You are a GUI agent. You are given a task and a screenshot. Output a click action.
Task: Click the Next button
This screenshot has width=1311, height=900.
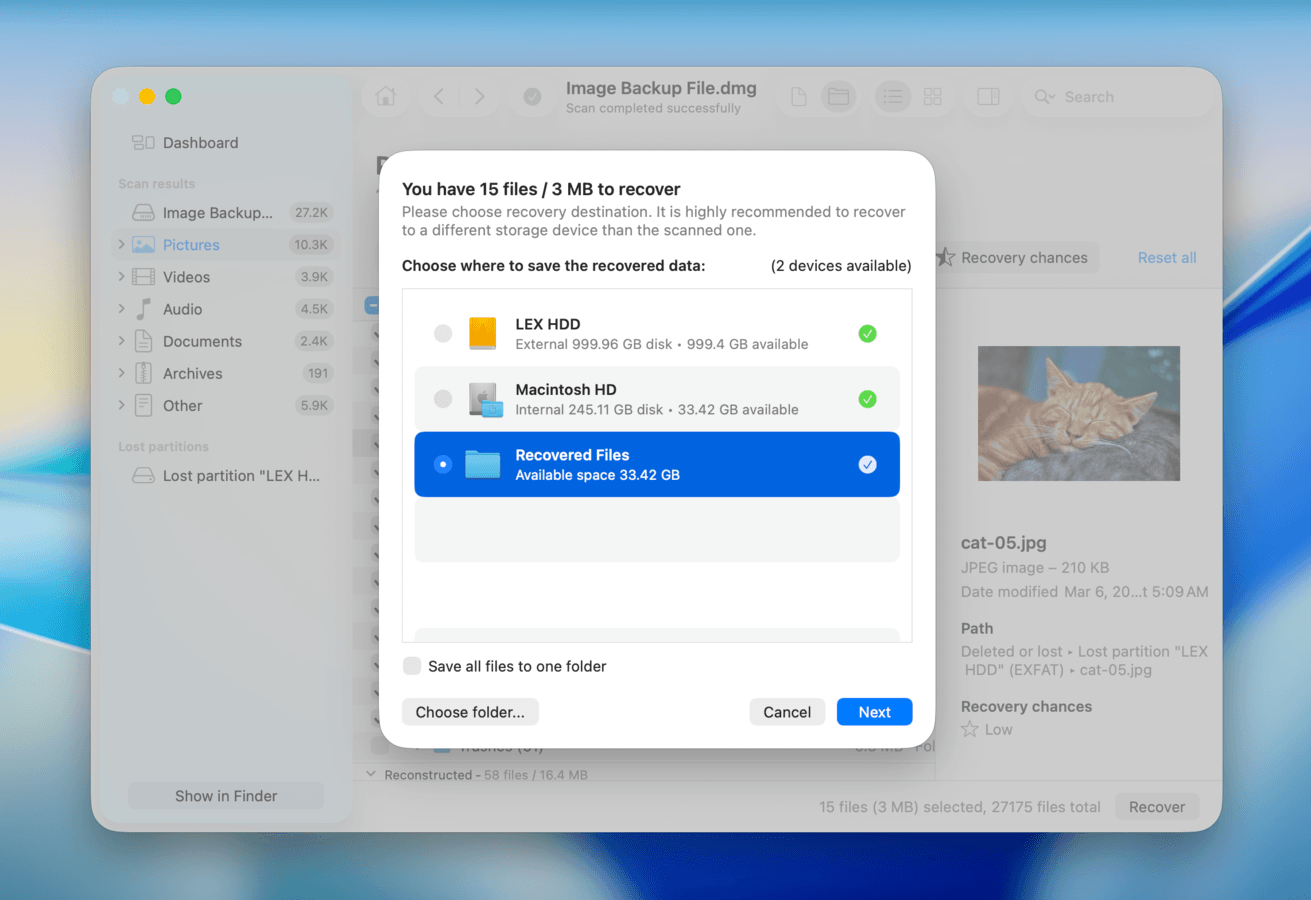(x=874, y=711)
